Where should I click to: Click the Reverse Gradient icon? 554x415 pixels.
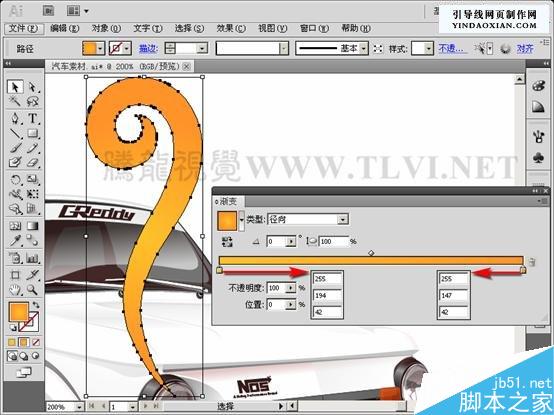pos(227,242)
